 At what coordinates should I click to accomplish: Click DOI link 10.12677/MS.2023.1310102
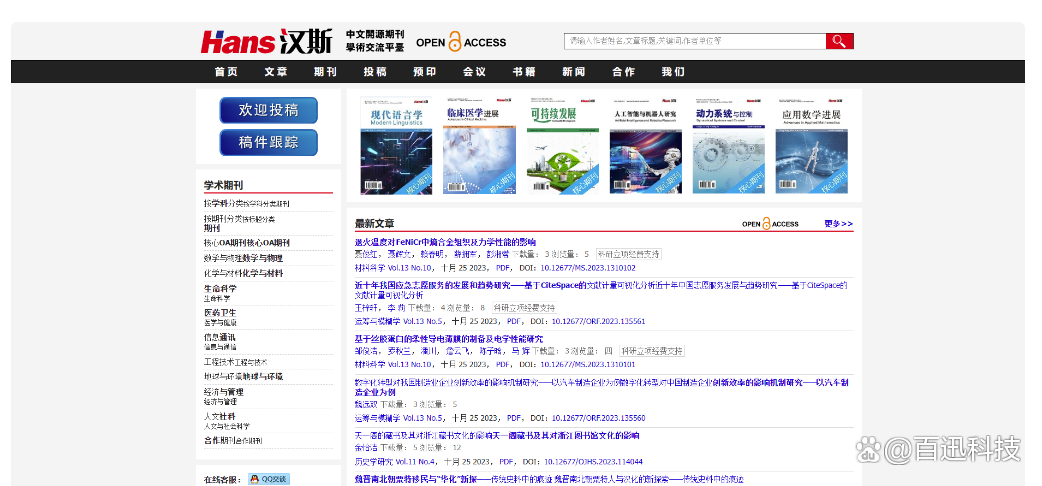click(587, 269)
